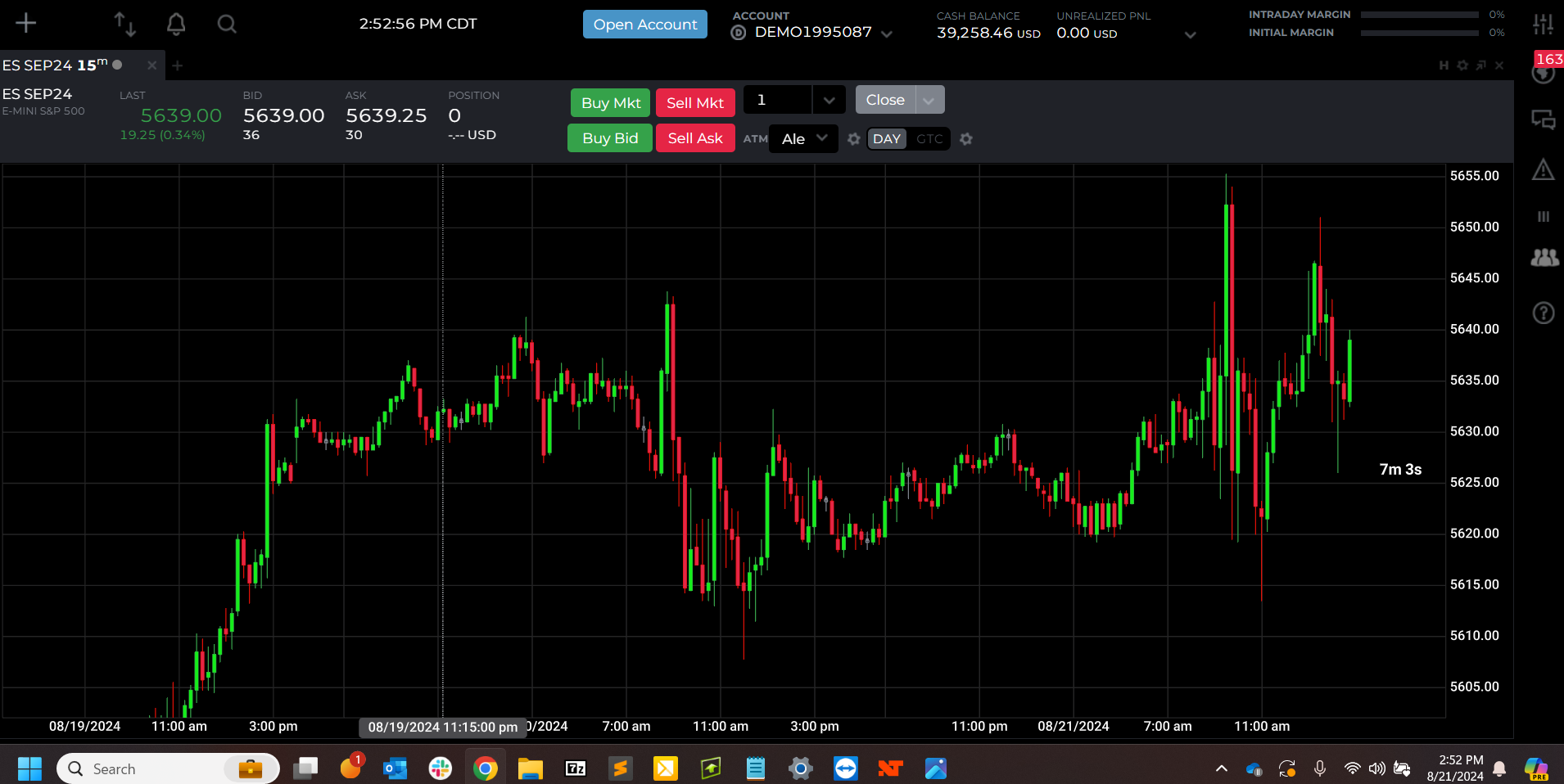Click the 5639.00 last price value
Viewport: 1564px width, 784px height.
(181, 115)
